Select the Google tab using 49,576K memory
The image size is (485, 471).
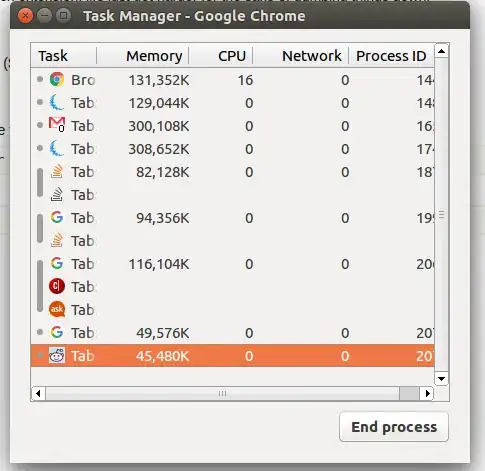(232, 333)
